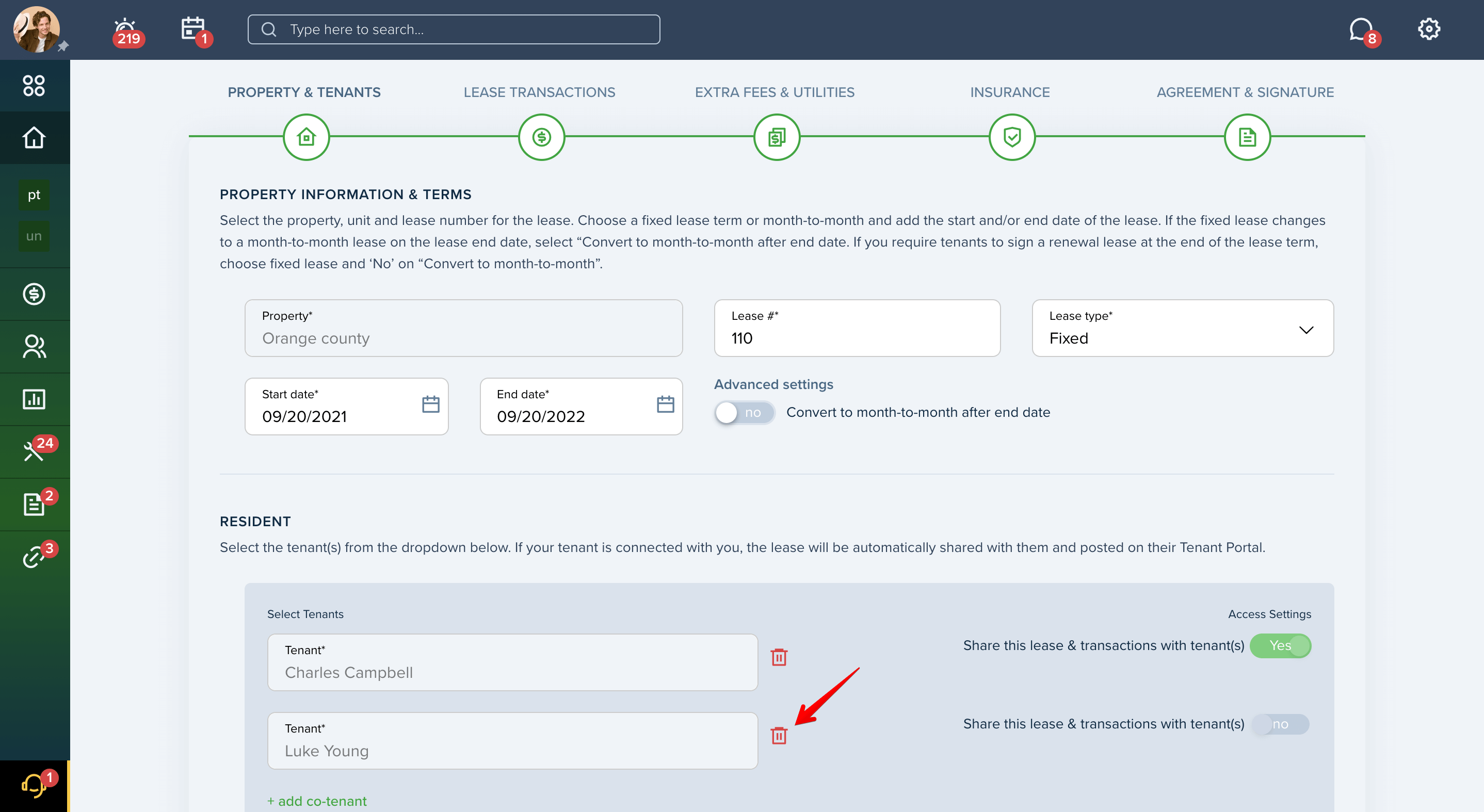Open the user profile avatar

coord(36,29)
